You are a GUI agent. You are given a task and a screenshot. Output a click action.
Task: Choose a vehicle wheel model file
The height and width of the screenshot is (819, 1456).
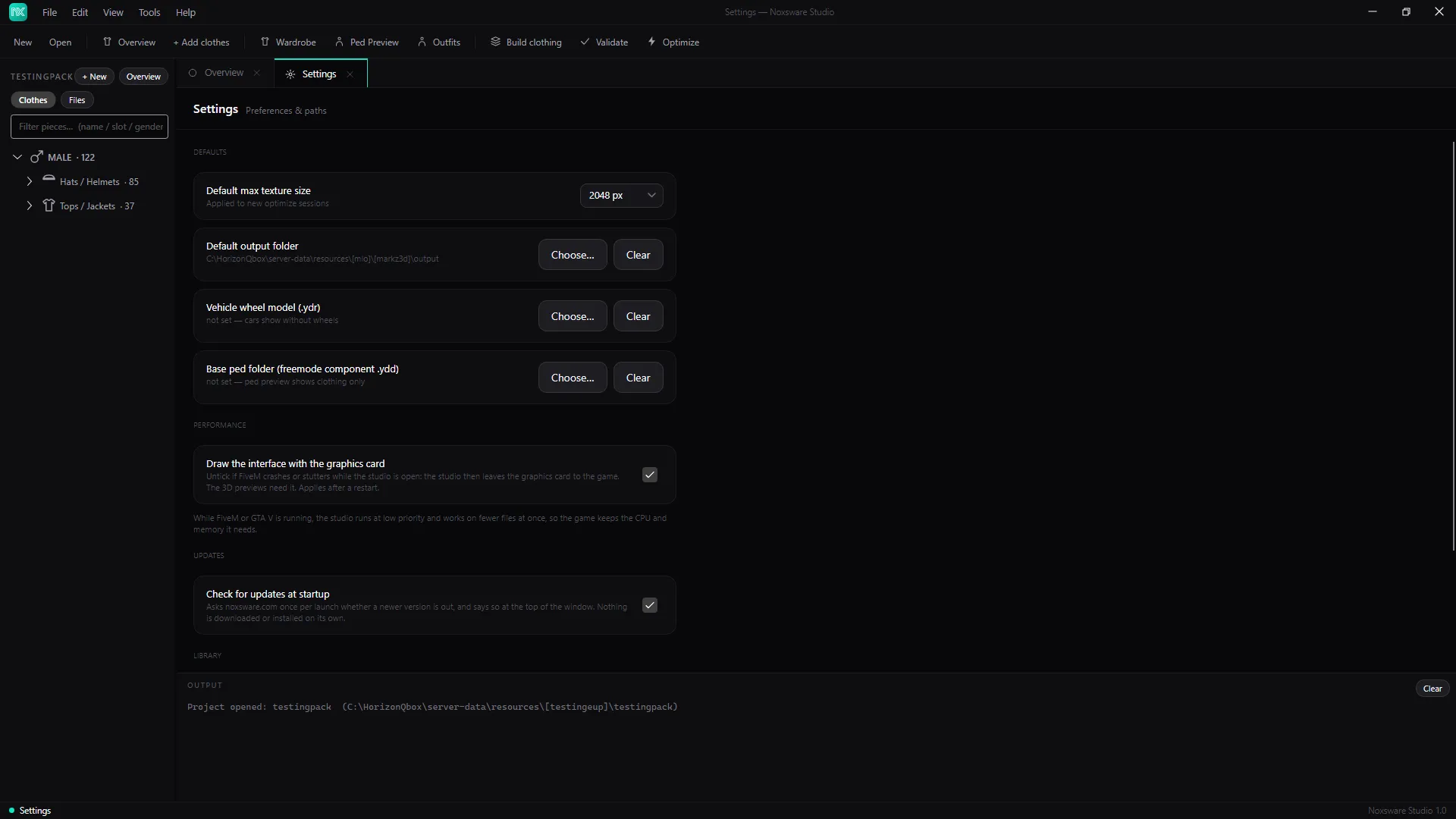573,316
